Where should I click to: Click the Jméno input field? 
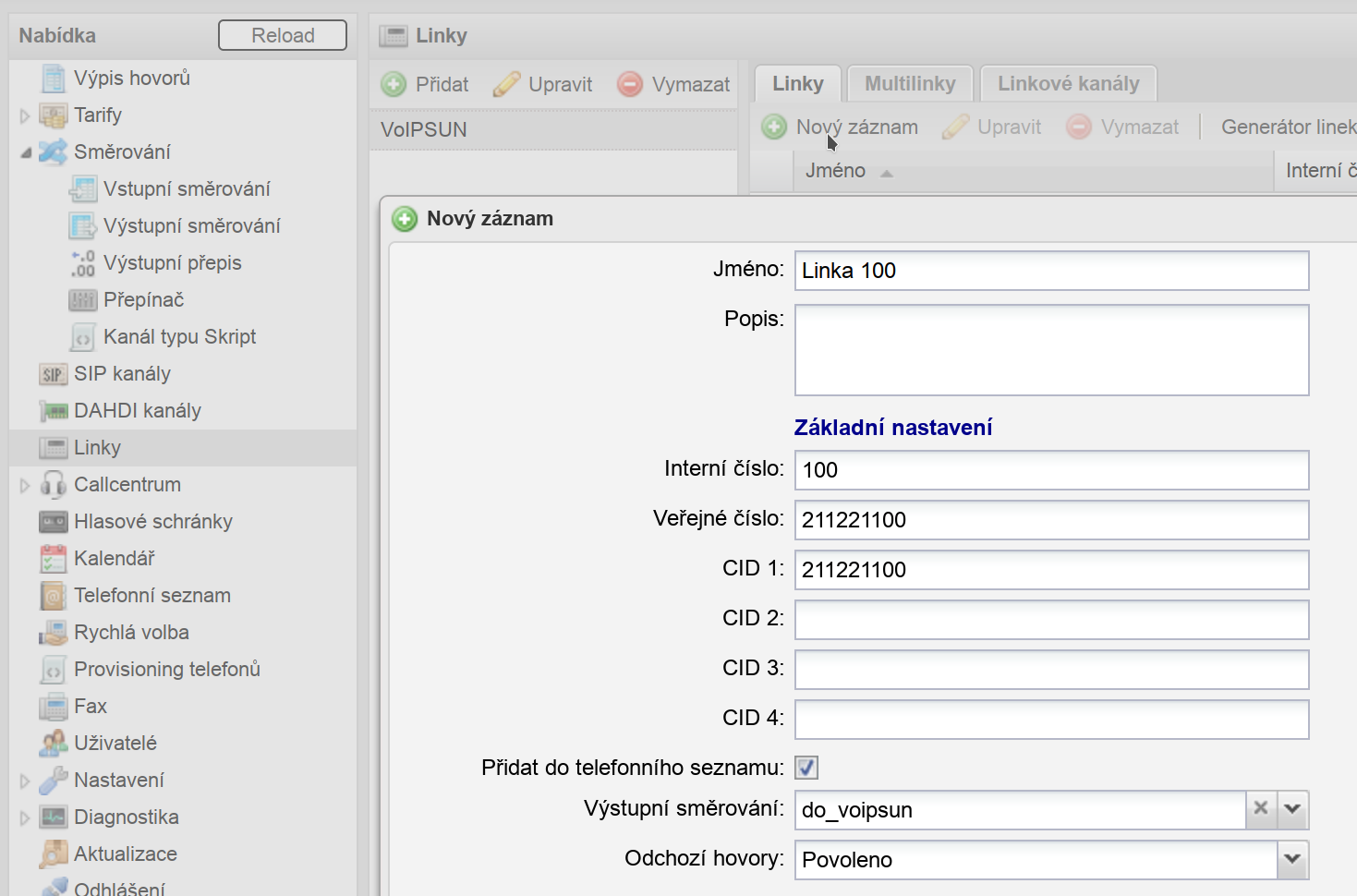[x=1051, y=271]
